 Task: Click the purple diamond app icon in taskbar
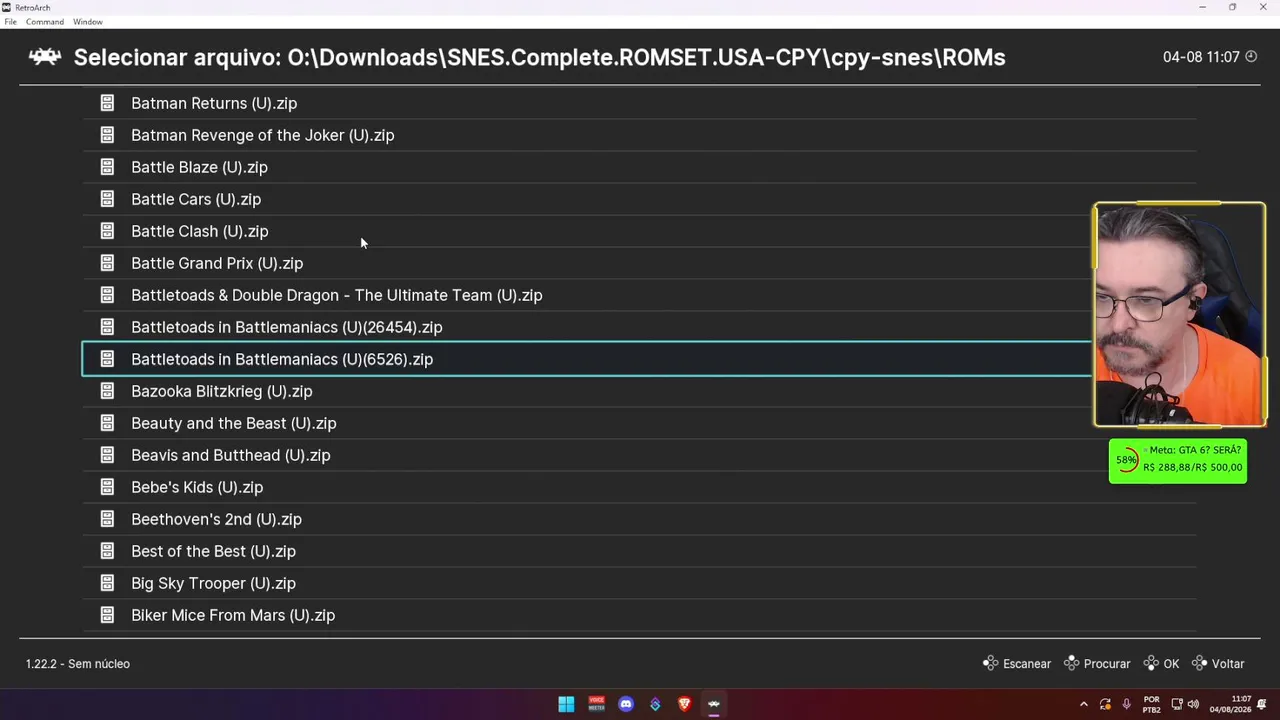click(655, 704)
